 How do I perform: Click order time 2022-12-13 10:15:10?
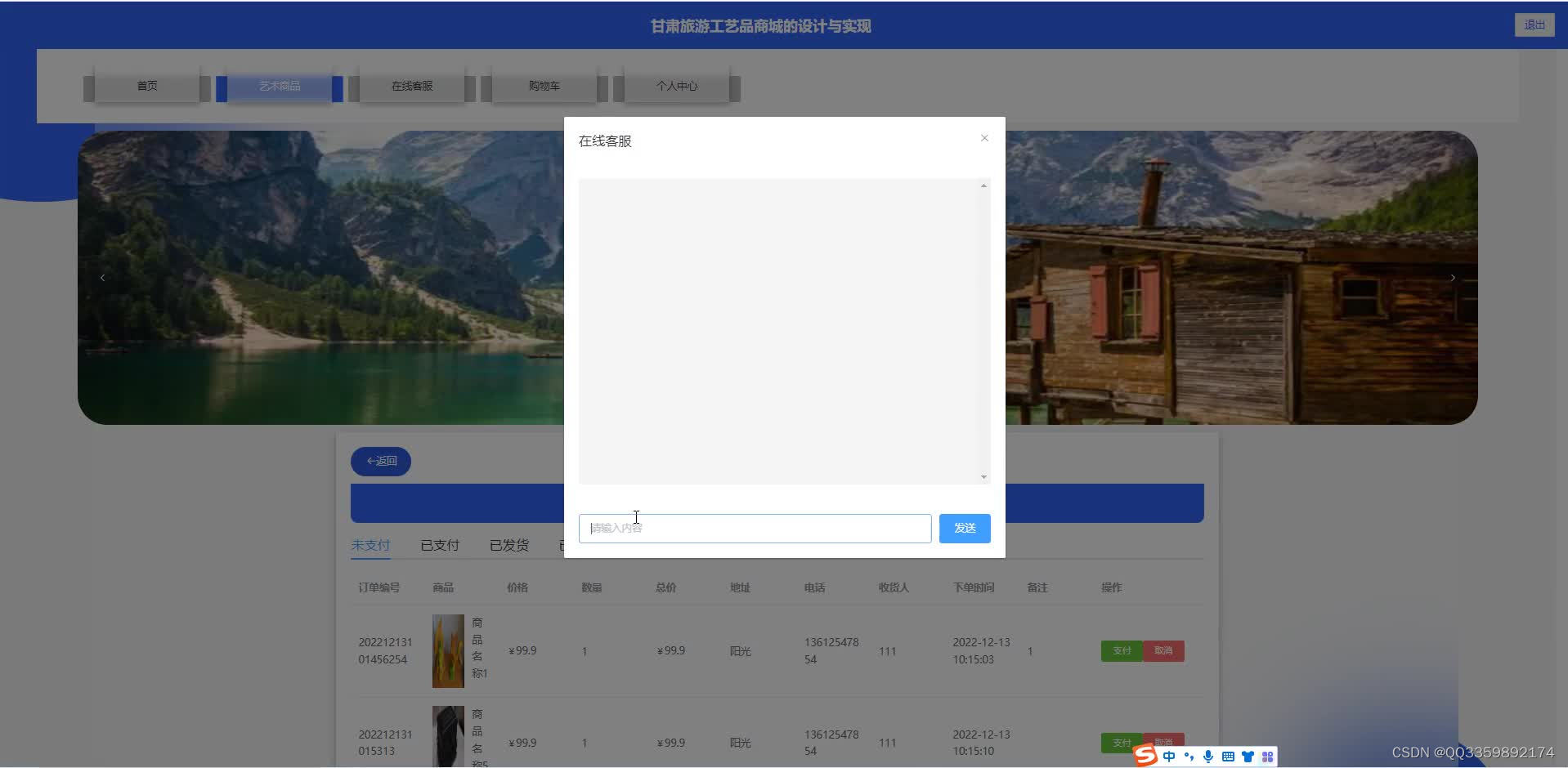click(981, 743)
